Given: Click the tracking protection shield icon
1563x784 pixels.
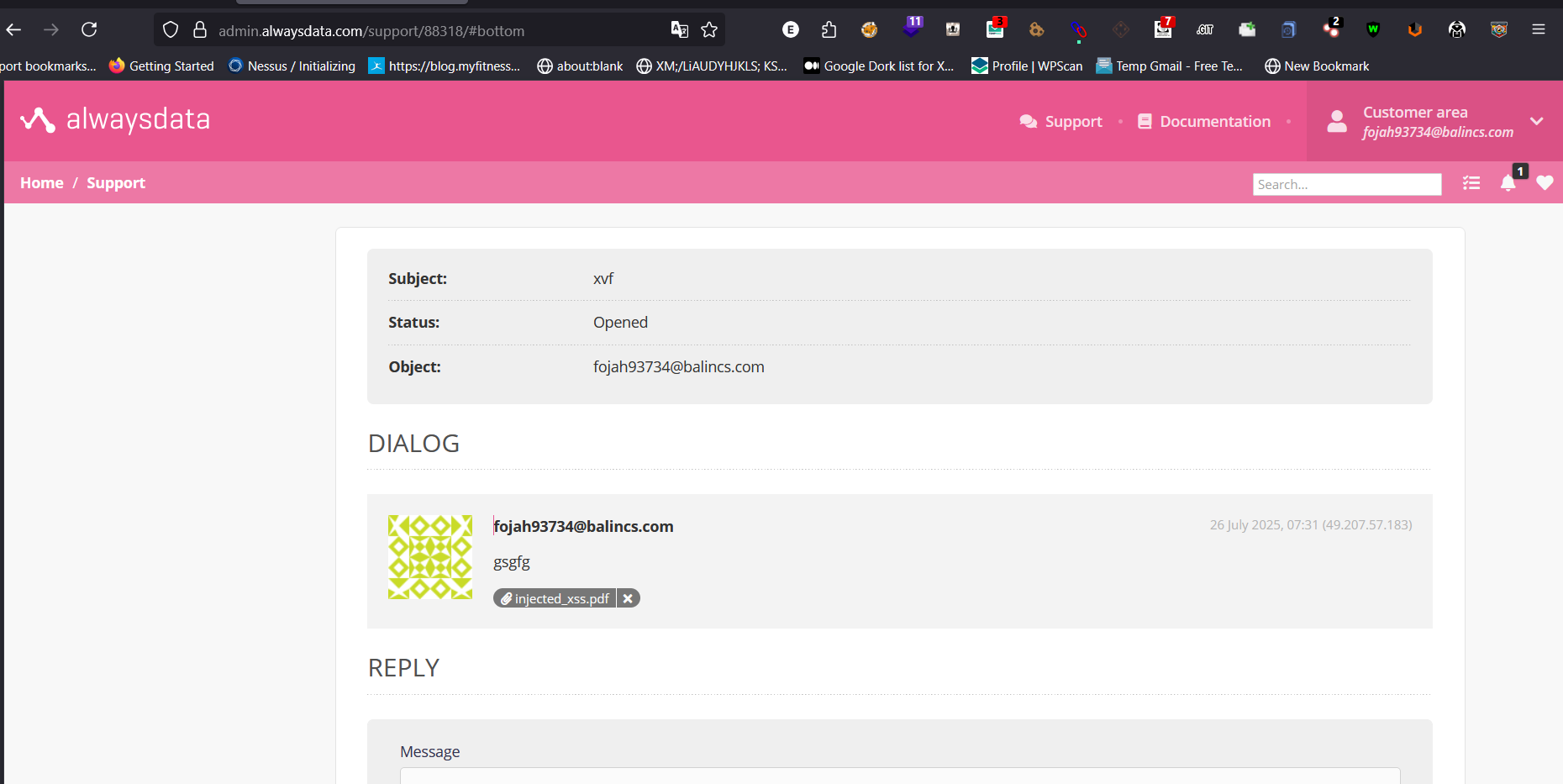Looking at the screenshot, I should pos(171,30).
